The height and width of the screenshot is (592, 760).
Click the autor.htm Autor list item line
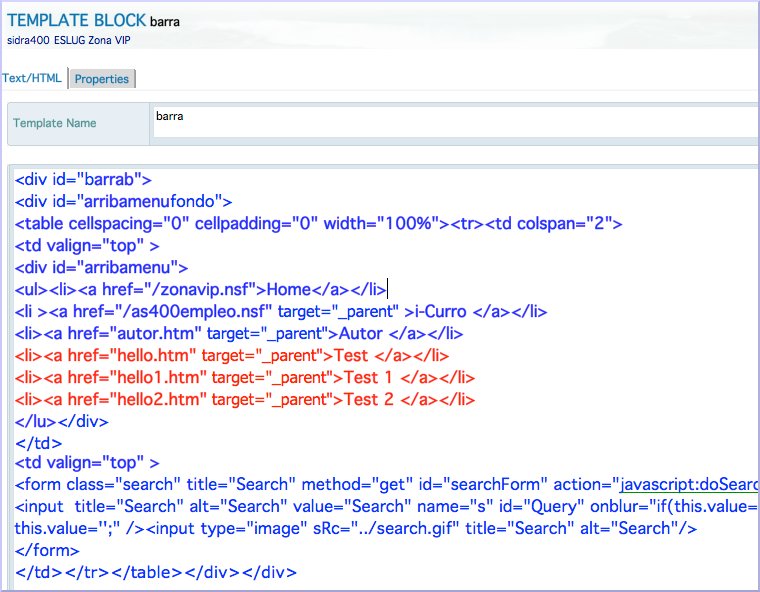[x=238, y=334]
